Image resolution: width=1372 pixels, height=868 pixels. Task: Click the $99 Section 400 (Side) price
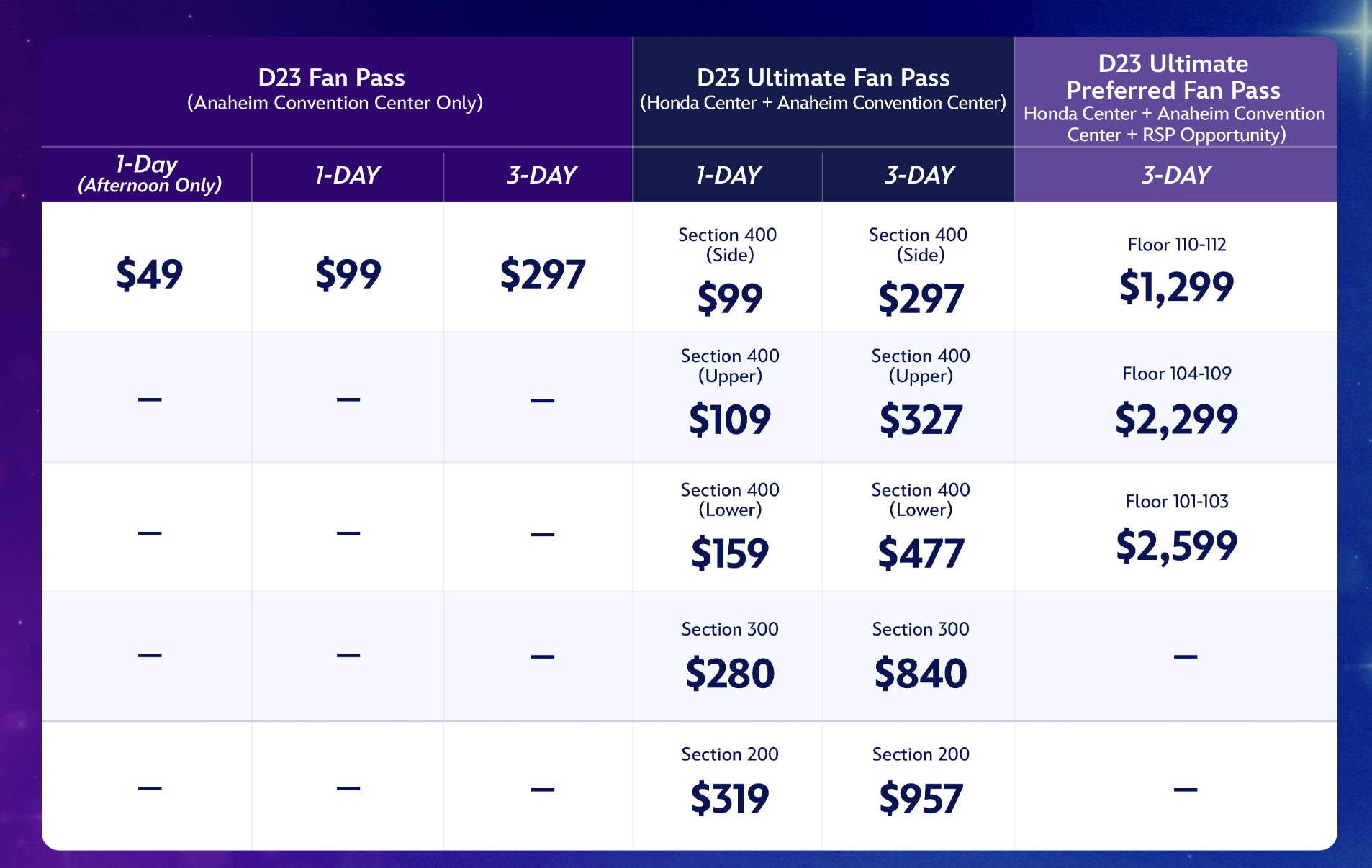point(729,298)
